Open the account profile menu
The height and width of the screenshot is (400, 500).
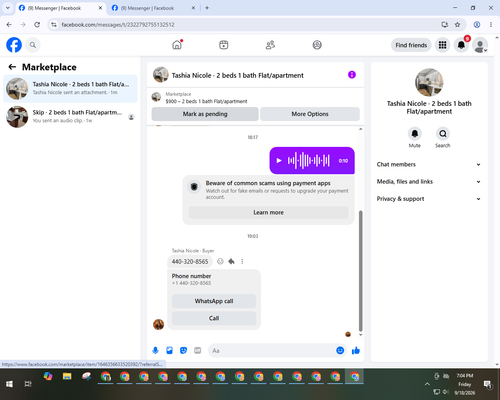coord(480,45)
